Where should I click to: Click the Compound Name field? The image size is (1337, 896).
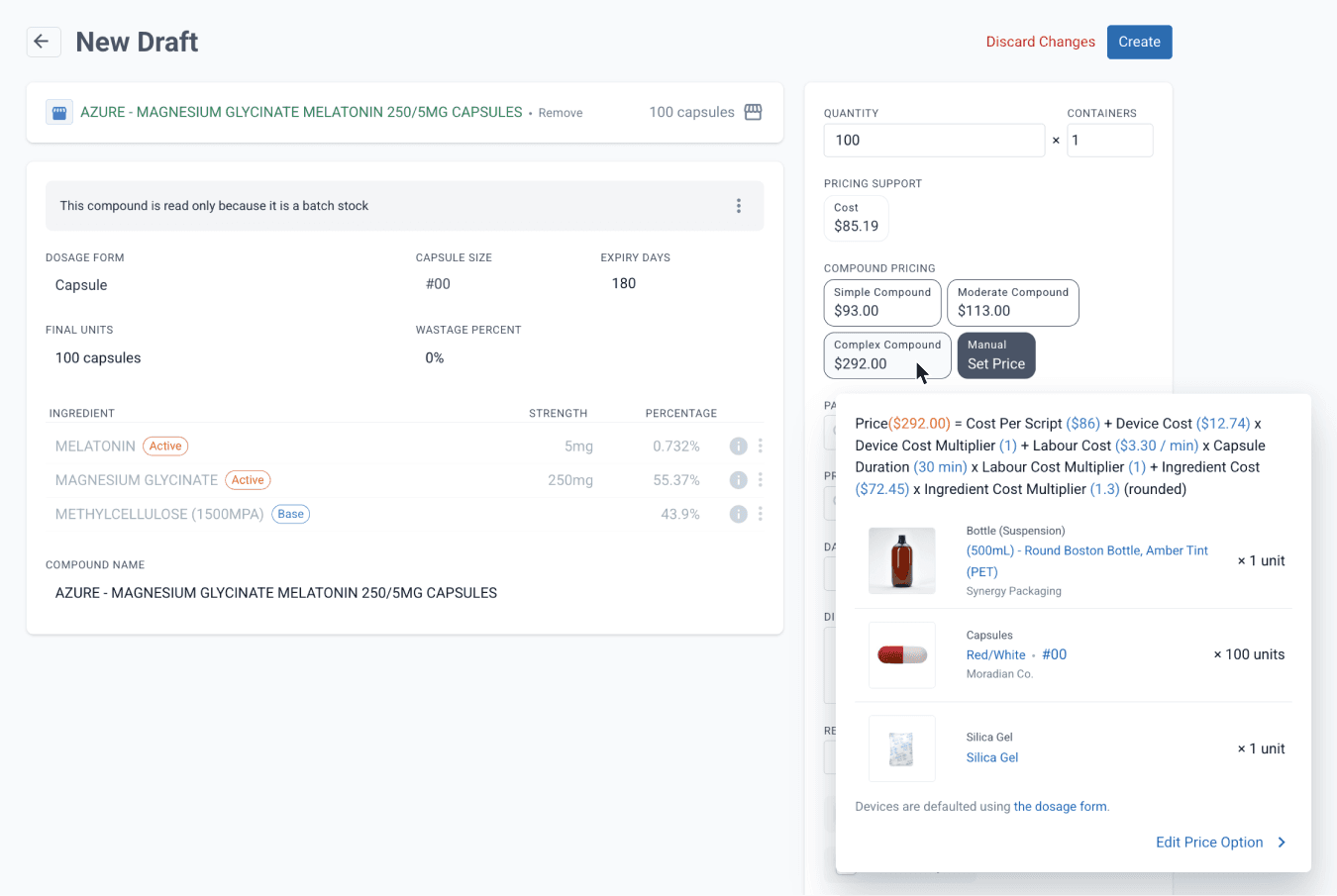tap(276, 593)
